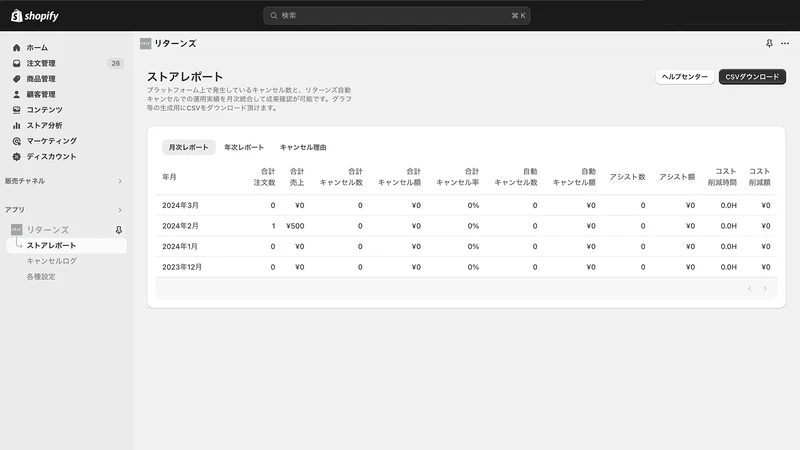Click the home icon in sidebar

tap(16, 47)
